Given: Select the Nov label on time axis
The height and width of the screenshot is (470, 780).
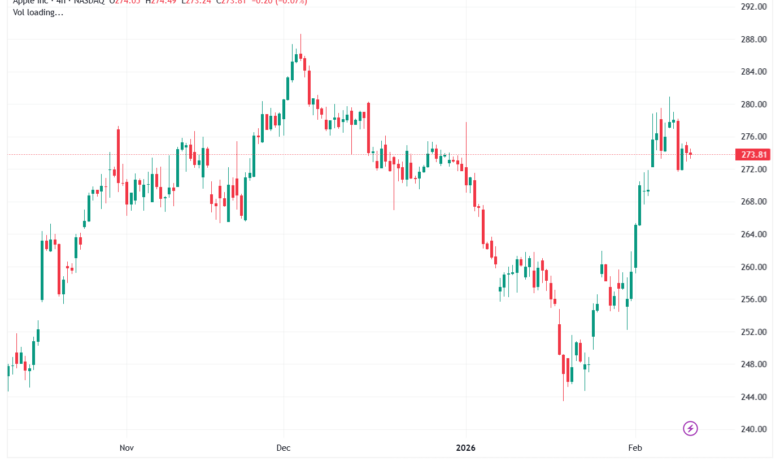Looking at the screenshot, I should coord(126,447).
